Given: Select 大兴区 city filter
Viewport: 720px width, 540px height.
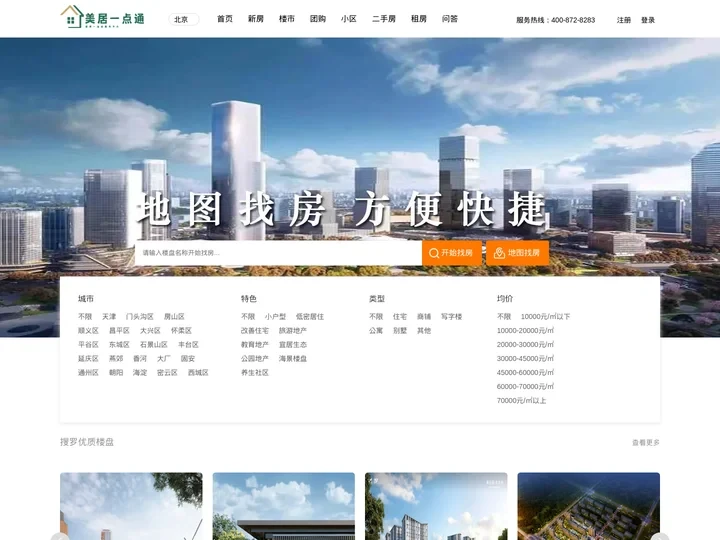Looking at the screenshot, I should (150, 331).
